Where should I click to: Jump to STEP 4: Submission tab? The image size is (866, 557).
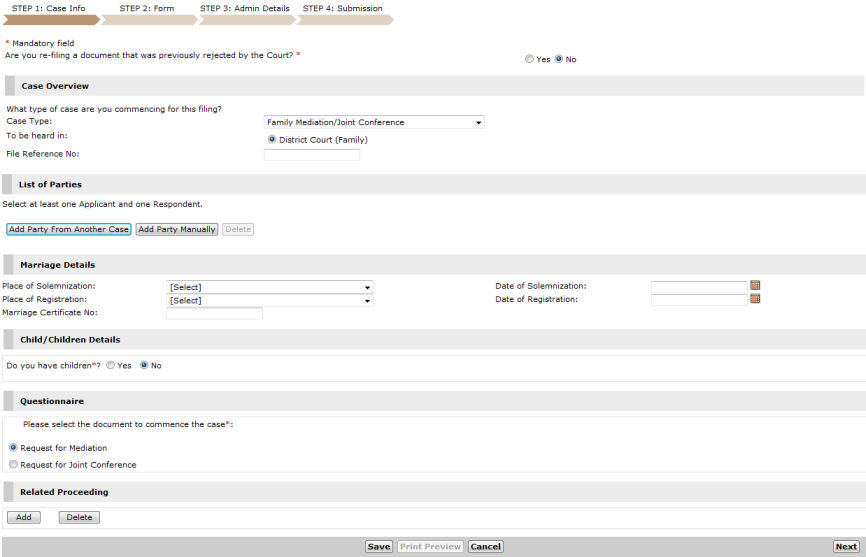click(x=342, y=9)
